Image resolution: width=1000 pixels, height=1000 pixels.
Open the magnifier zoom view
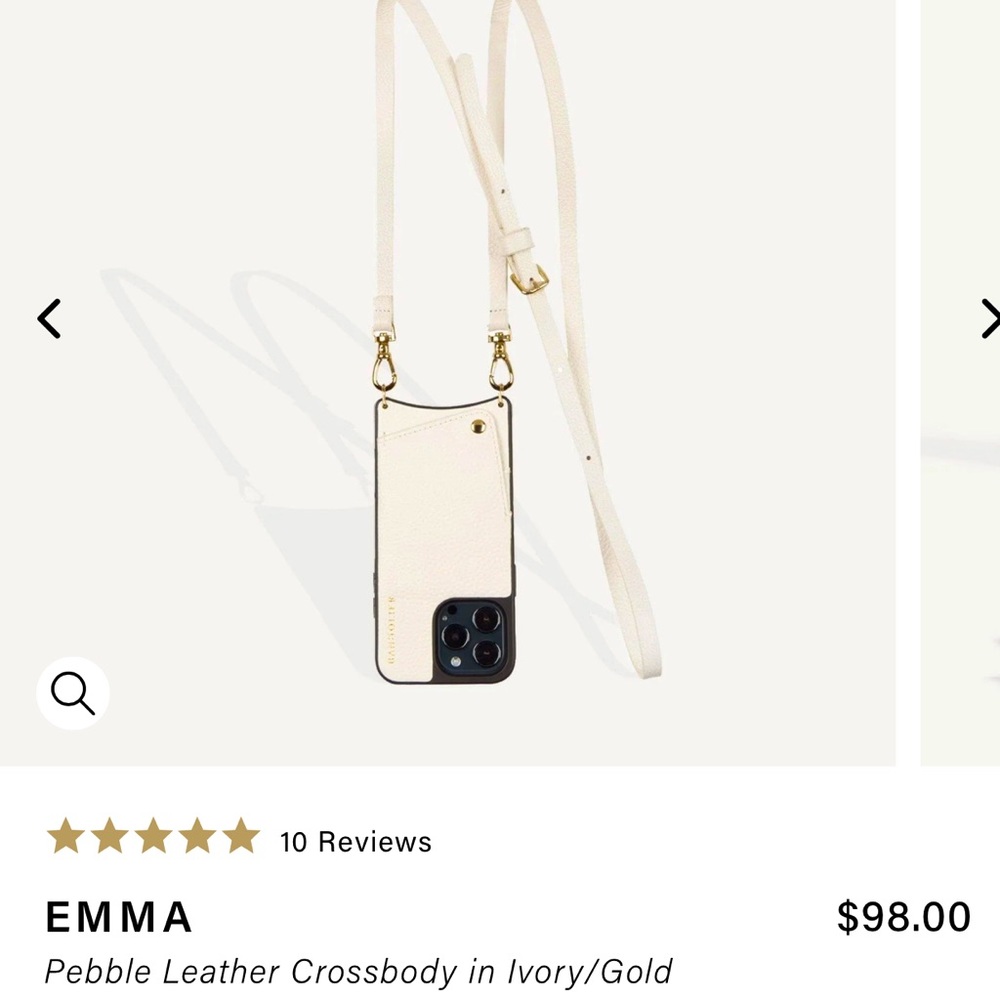(73, 693)
